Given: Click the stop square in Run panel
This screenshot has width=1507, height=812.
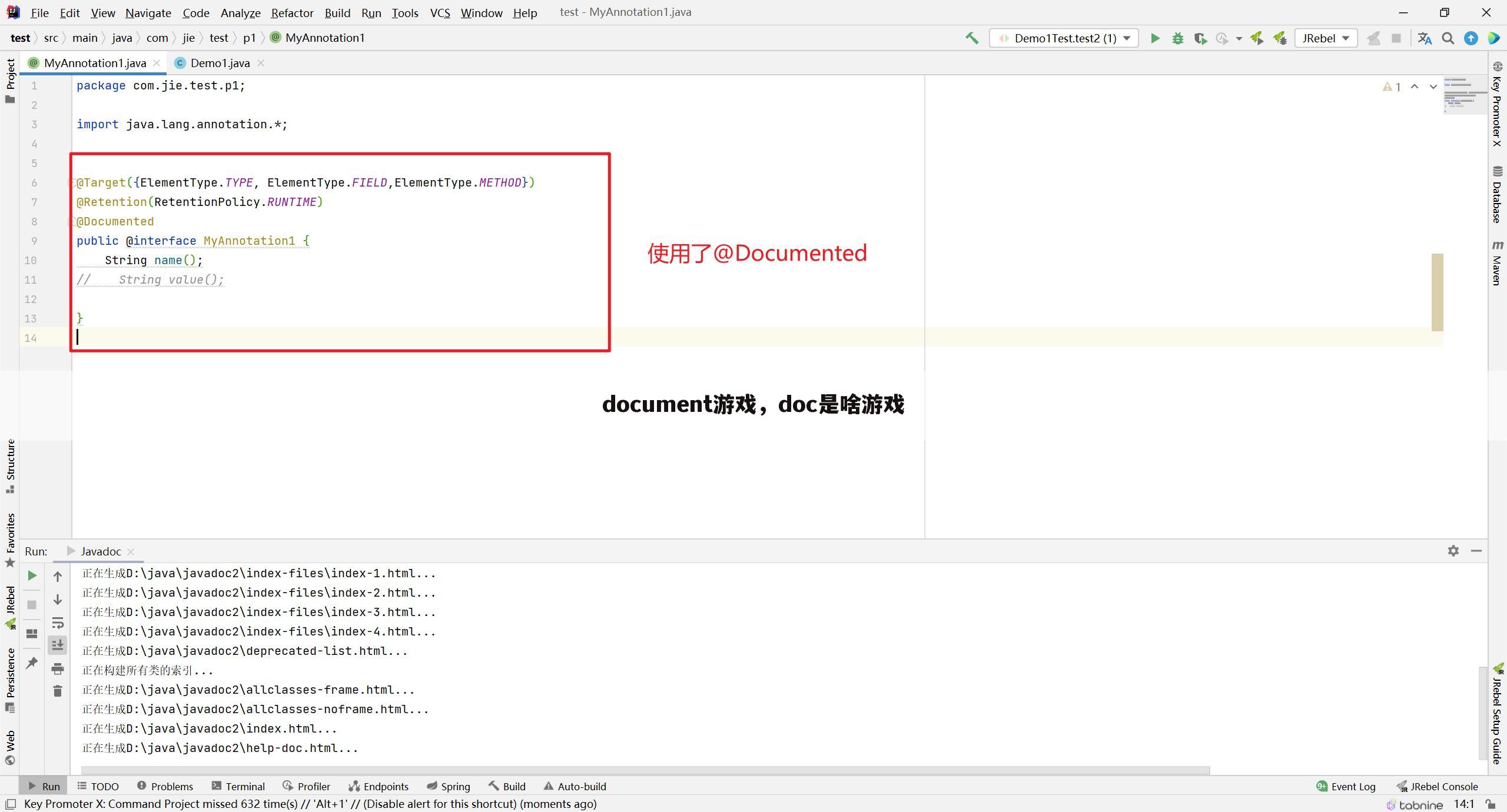Looking at the screenshot, I should (x=32, y=605).
